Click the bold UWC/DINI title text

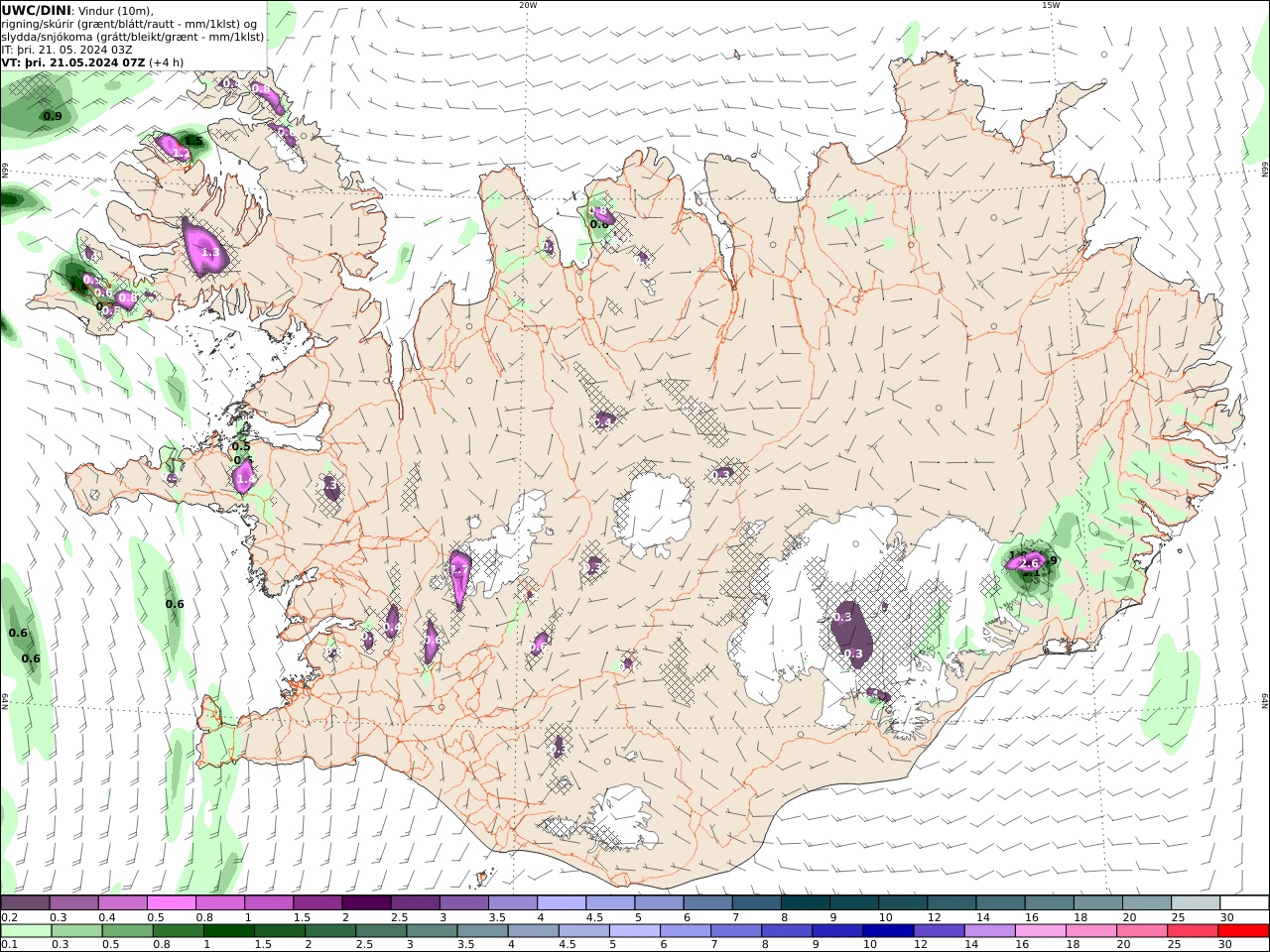point(36,10)
